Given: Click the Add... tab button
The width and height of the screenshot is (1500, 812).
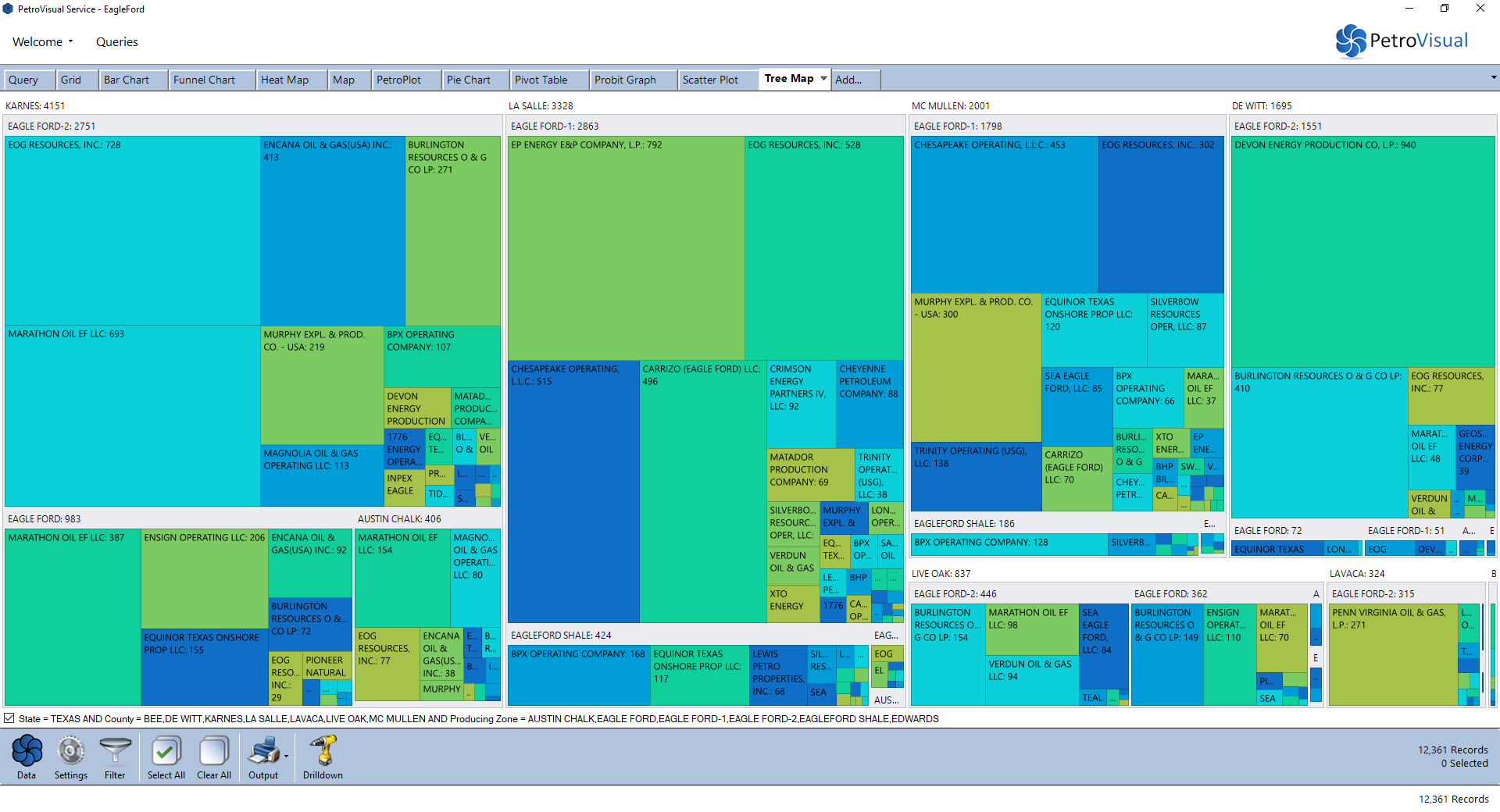Looking at the screenshot, I should tap(848, 80).
